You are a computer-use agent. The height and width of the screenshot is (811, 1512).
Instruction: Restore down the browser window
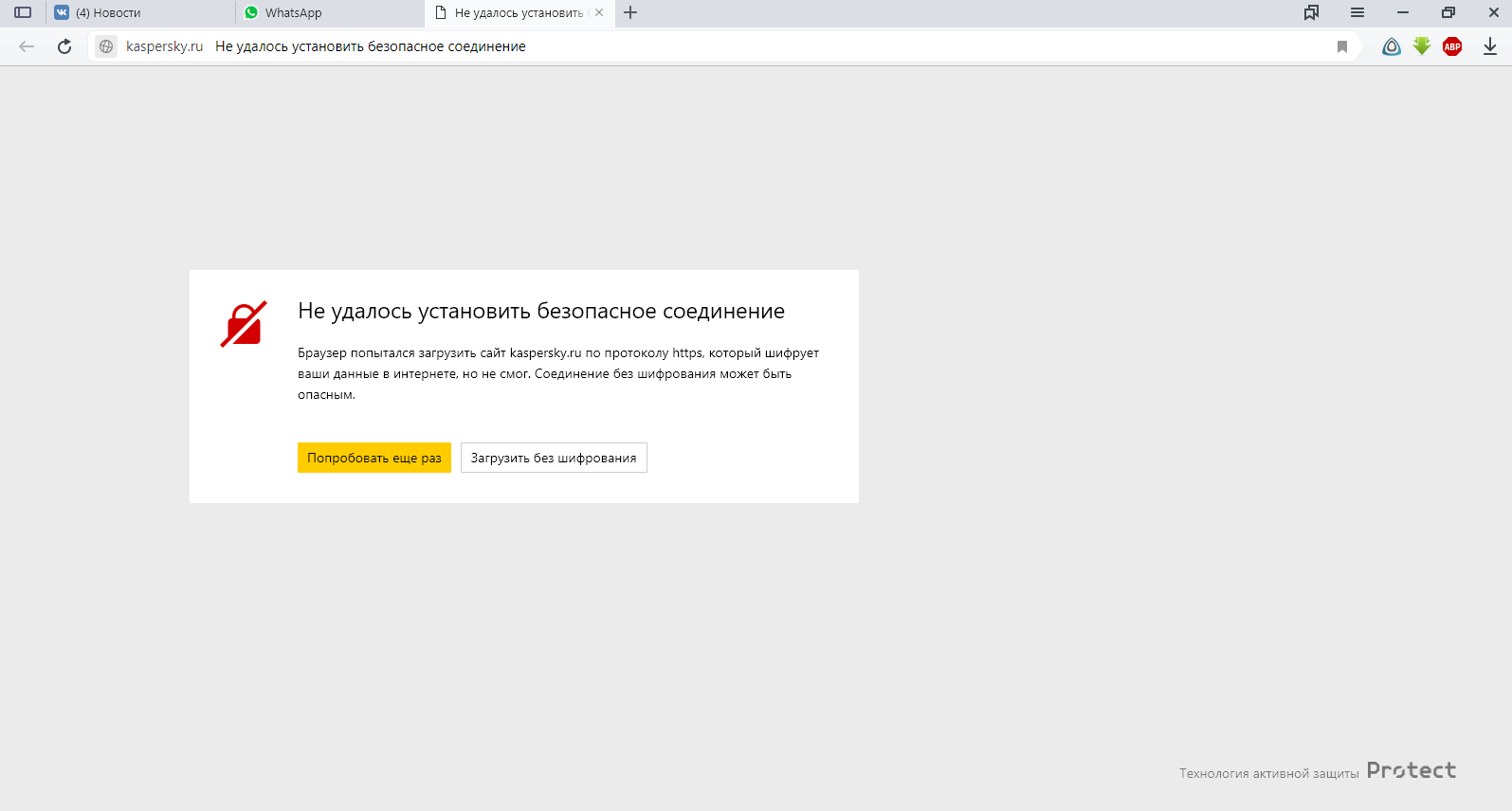pyautogui.click(x=1448, y=12)
